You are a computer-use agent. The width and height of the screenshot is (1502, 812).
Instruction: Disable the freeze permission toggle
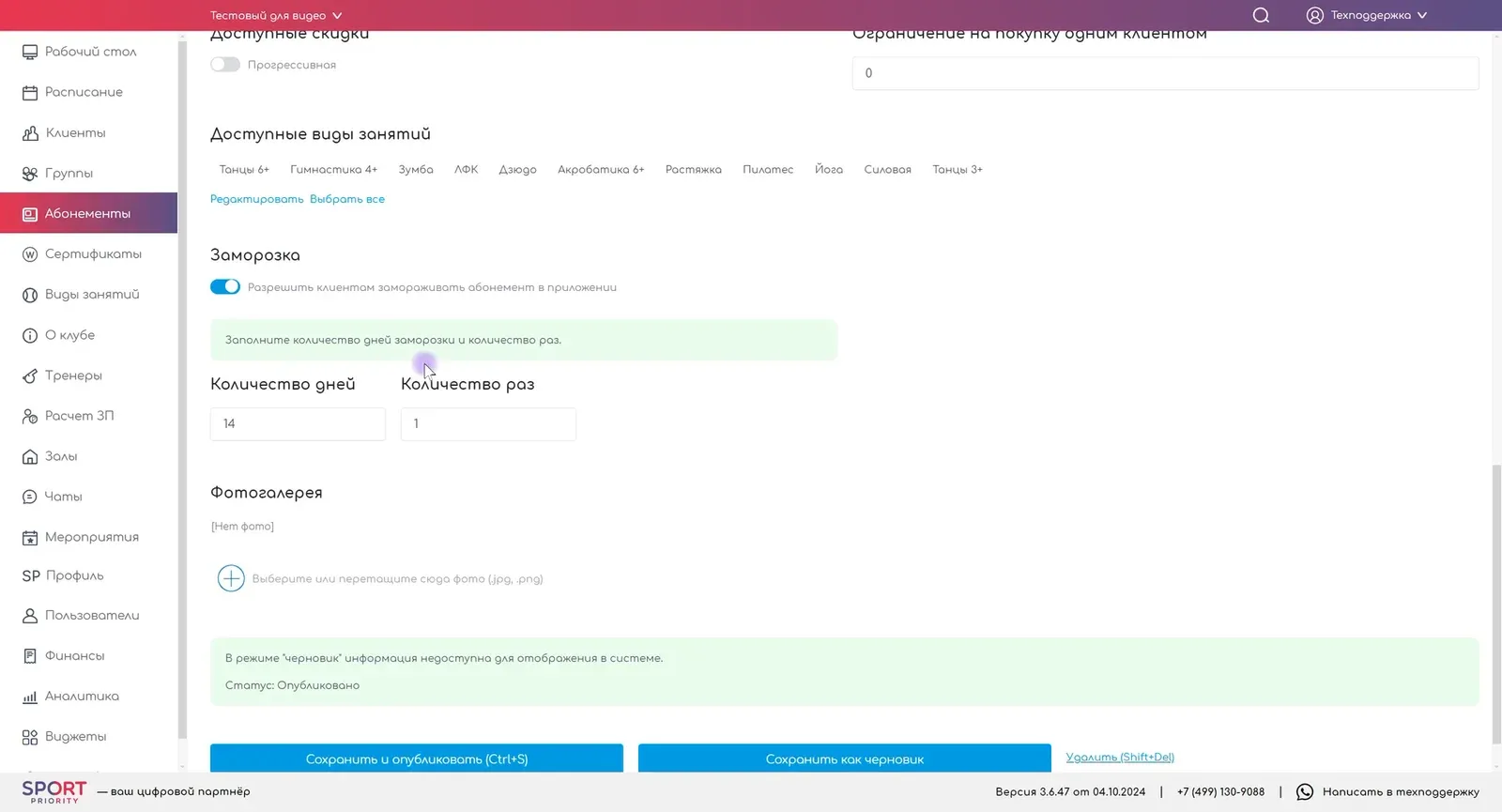click(x=225, y=287)
